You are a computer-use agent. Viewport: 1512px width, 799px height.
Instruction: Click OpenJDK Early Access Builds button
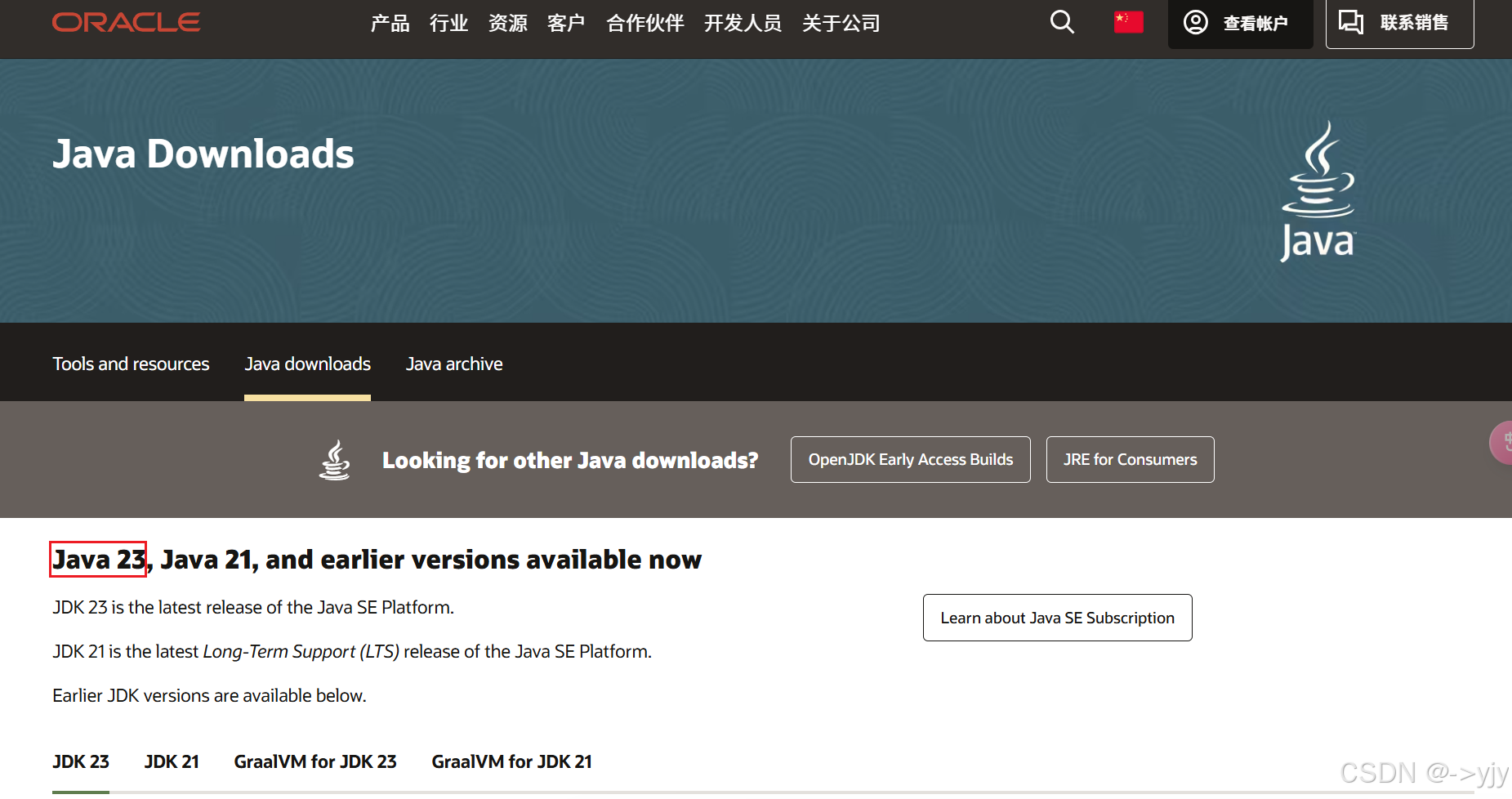click(911, 459)
